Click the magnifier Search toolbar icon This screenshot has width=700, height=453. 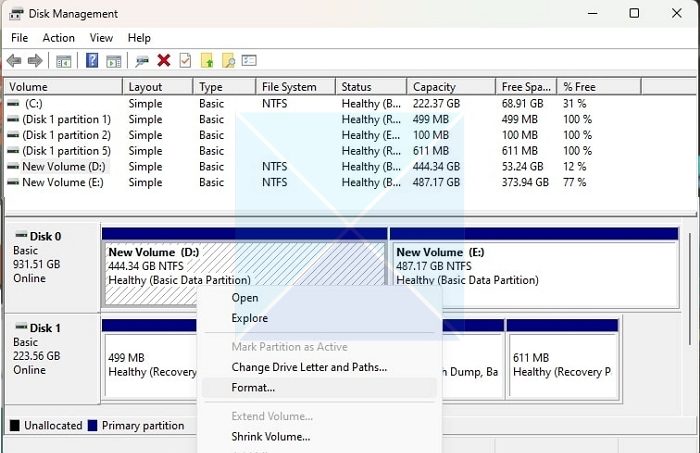(228, 61)
